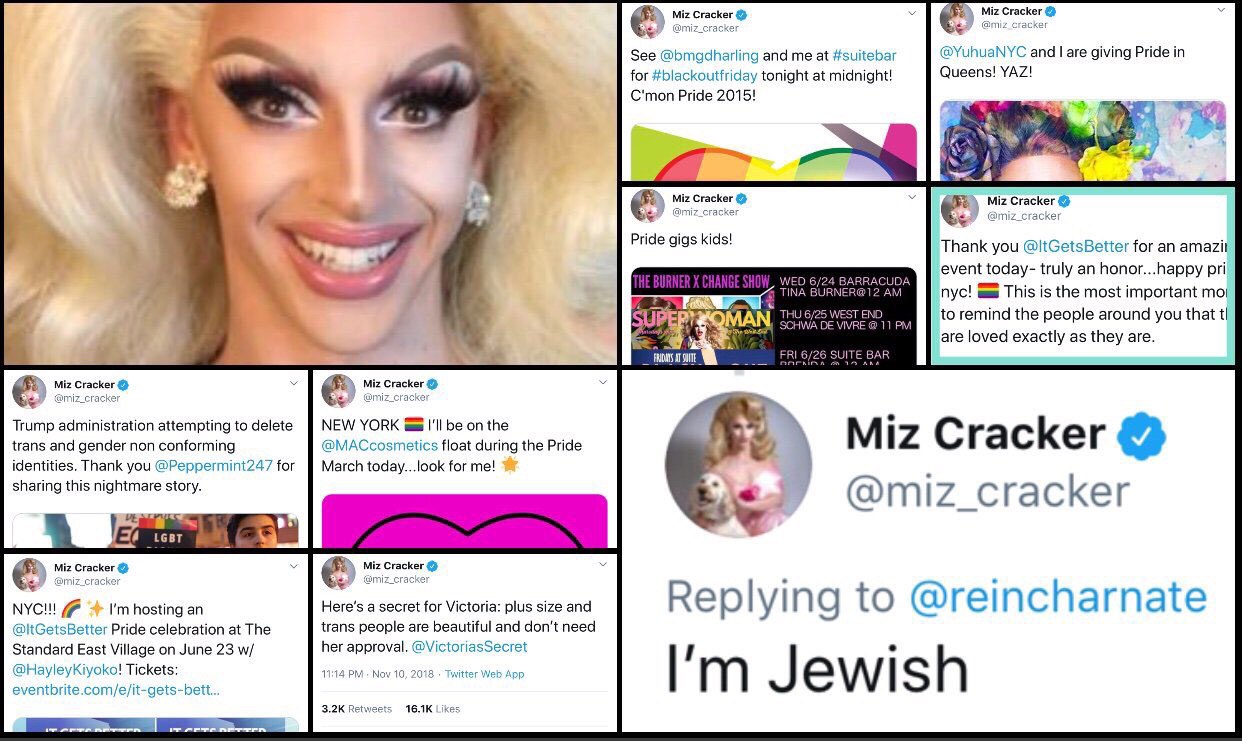Open the chevron menu on the Victoria's Secret tweet
The height and width of the screenshot is (741, 1242).
(602, 564)
